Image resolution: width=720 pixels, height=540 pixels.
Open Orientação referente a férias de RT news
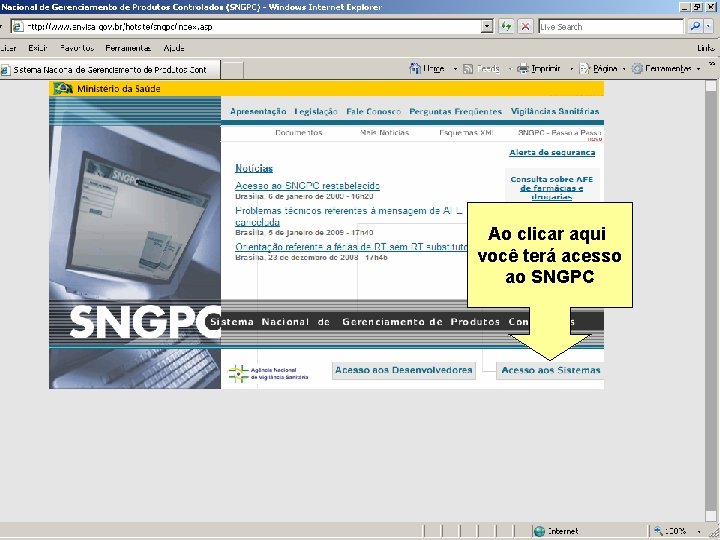coord(351,247)
